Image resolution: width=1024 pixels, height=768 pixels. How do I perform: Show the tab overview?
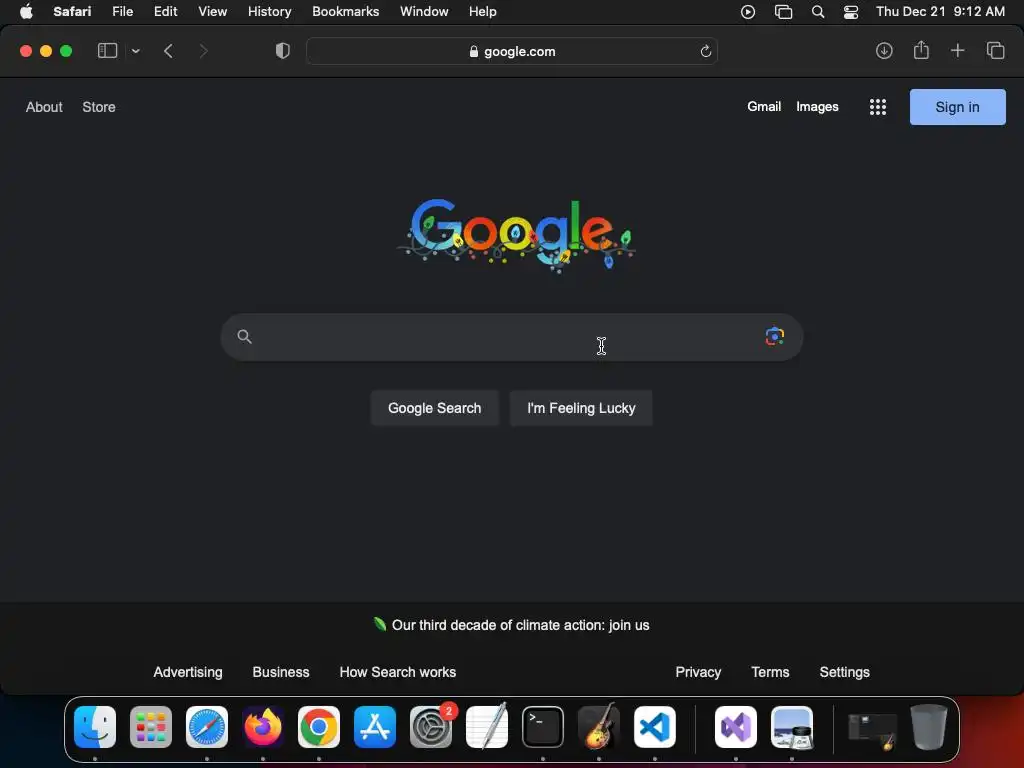(995, 50)
